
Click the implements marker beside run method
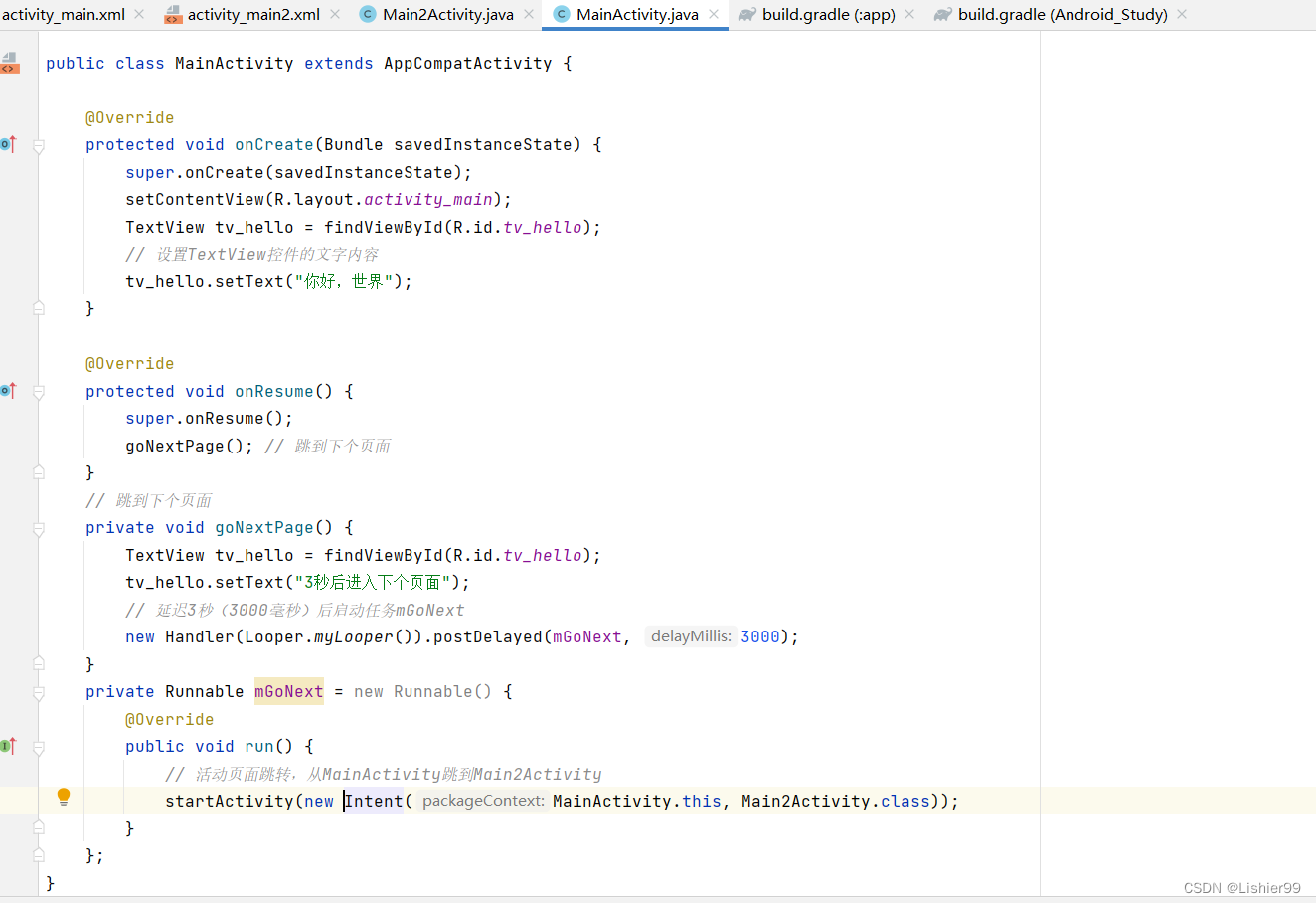coord(8,746)
